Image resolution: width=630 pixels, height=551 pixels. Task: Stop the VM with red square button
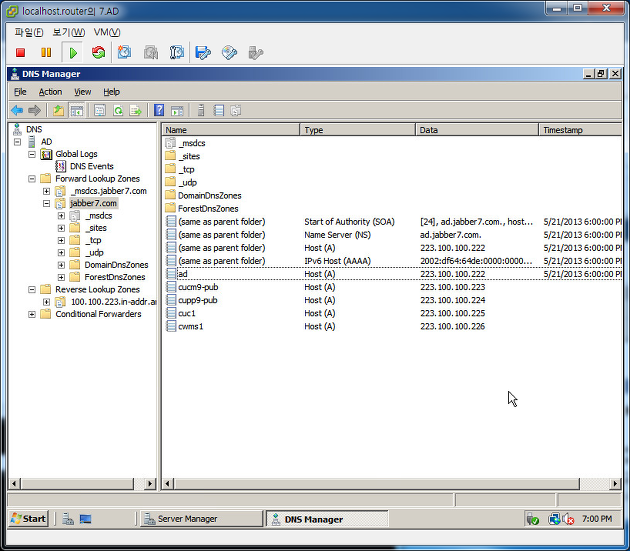click(20, 53)
